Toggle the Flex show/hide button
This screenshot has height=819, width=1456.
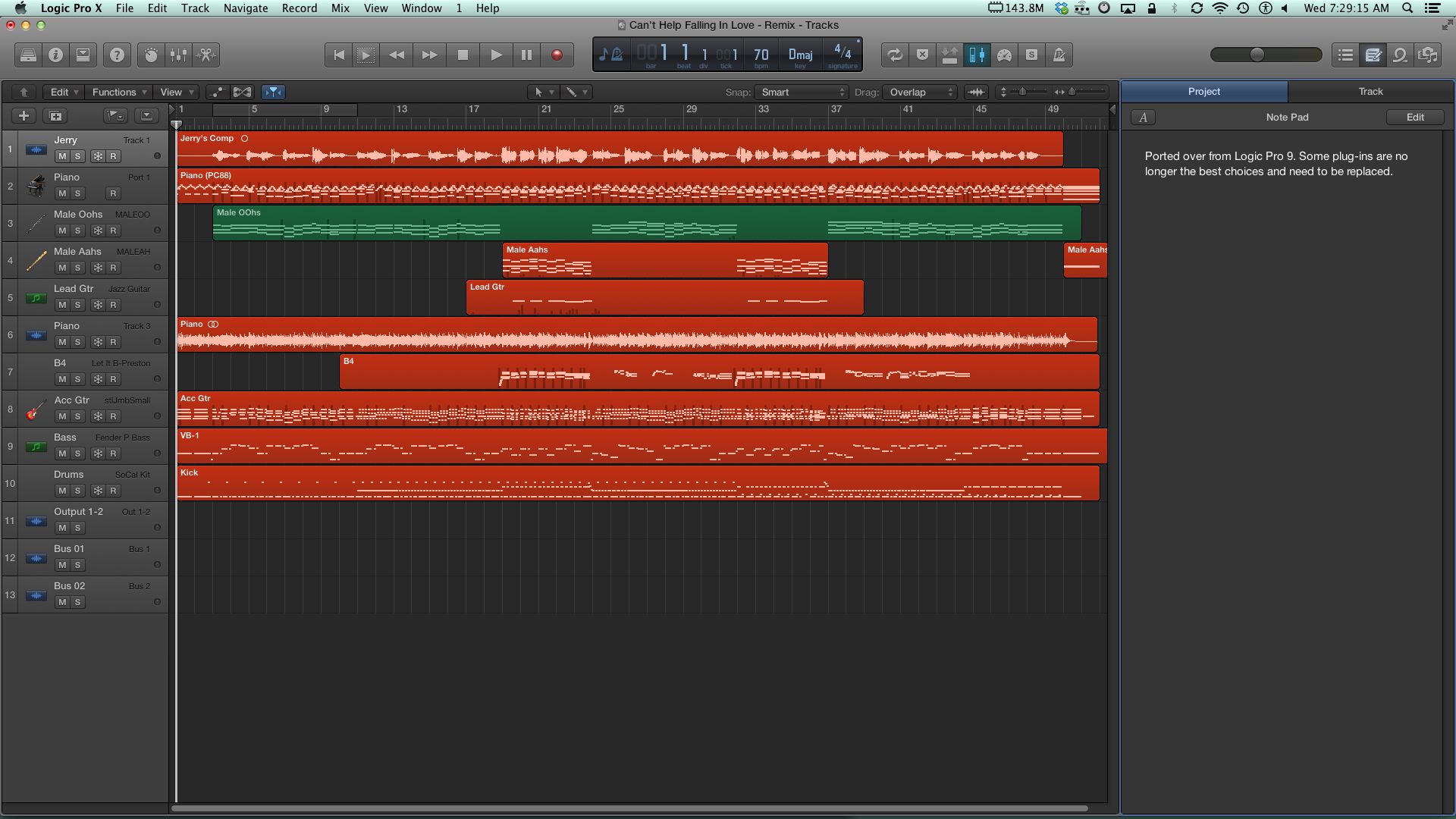click(x=242, y=92)
